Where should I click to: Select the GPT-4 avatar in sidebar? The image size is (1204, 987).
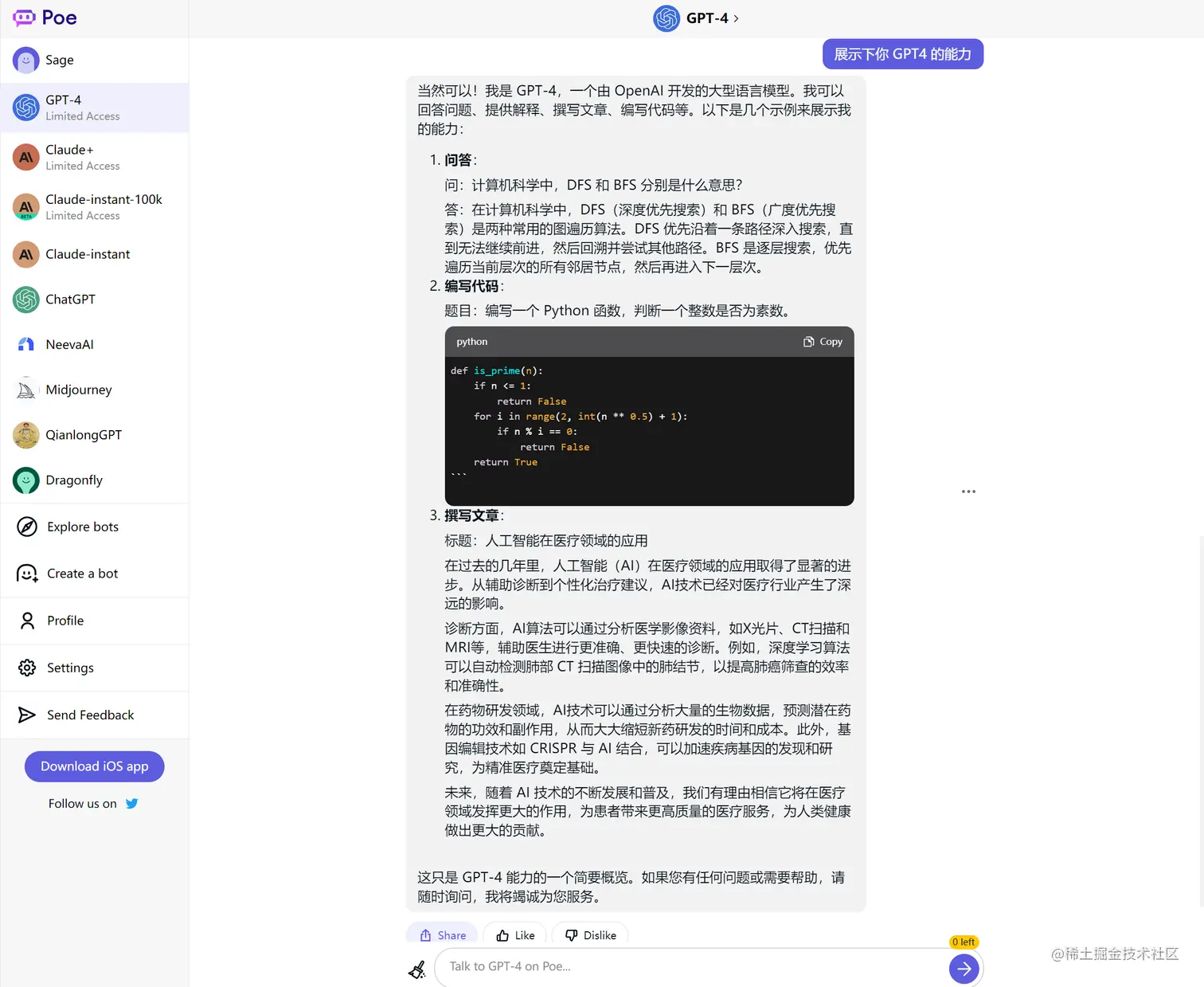tap(26, 108)
